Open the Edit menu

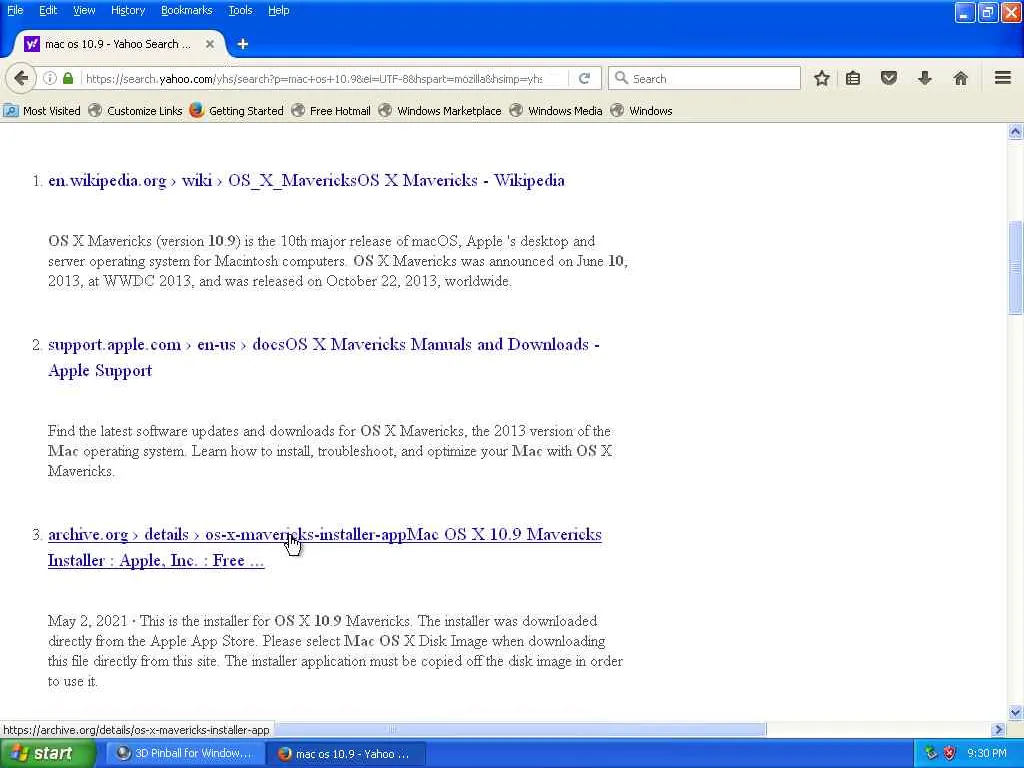point(48,10)
